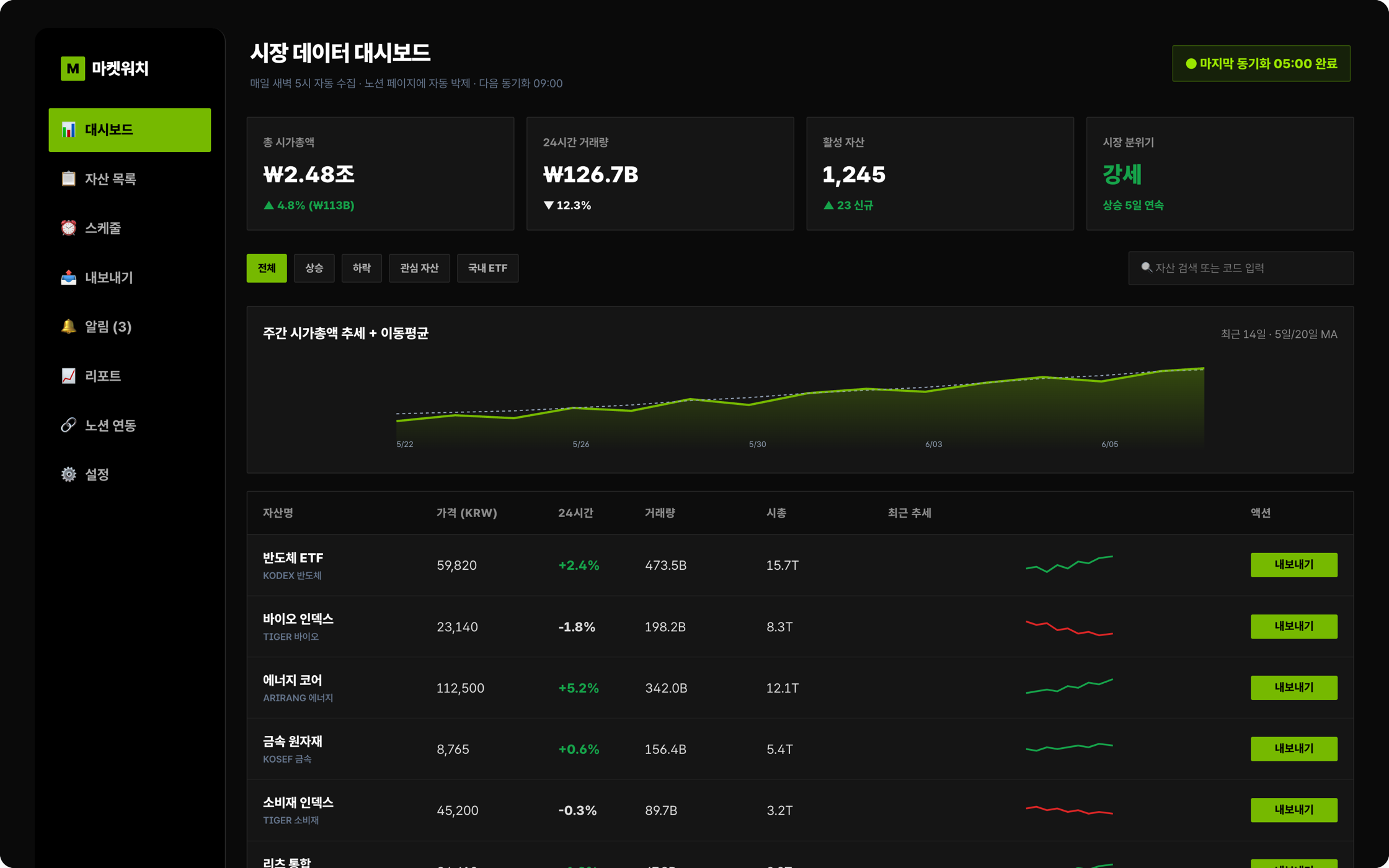The width and height of the screenshot is (1389, 868).
Task: Click the 마지막 동기화 05:00 완료 badge
Action: [1261, 63]
